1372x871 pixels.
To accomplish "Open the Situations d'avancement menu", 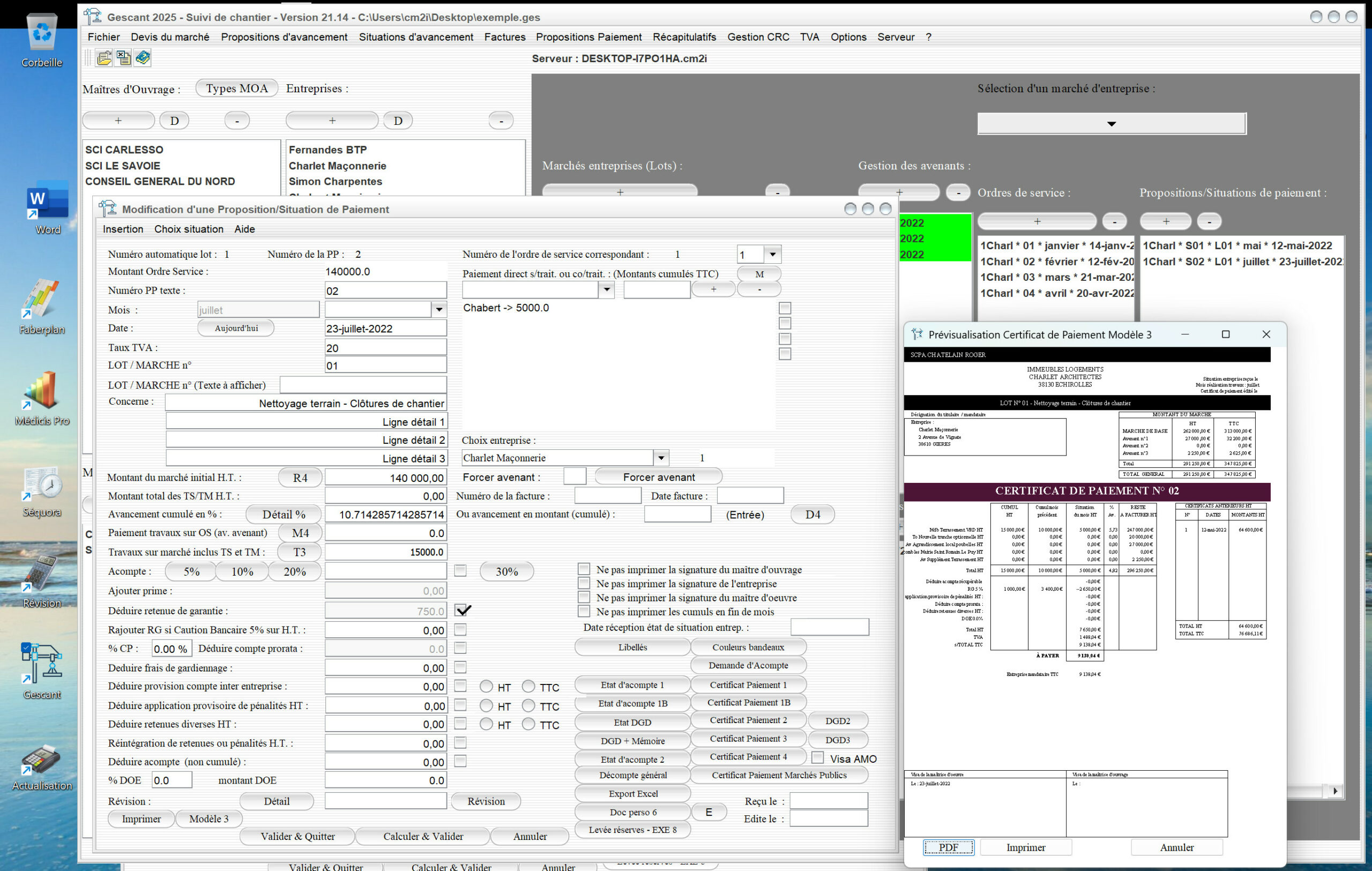I will 415,37.
